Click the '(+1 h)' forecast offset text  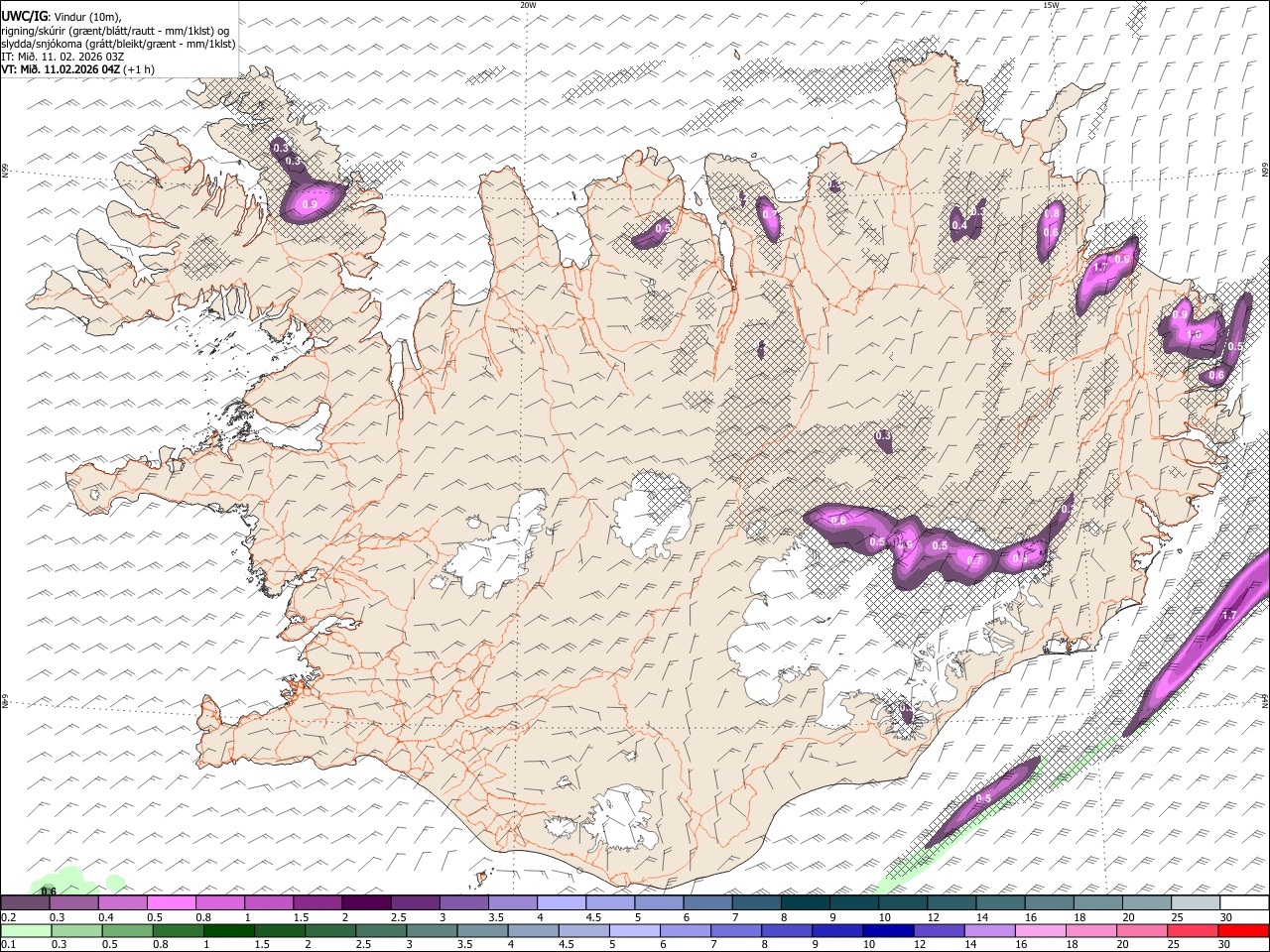[x=140, y=69]
